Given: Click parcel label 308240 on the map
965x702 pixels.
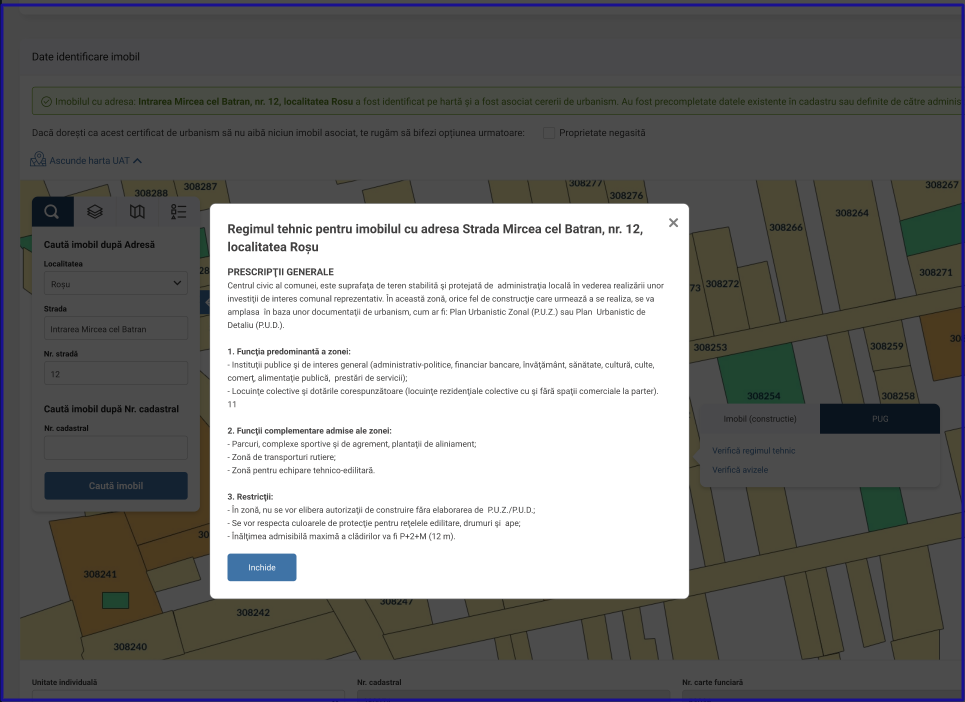Looking at the screenshot, I should (130, 647).
